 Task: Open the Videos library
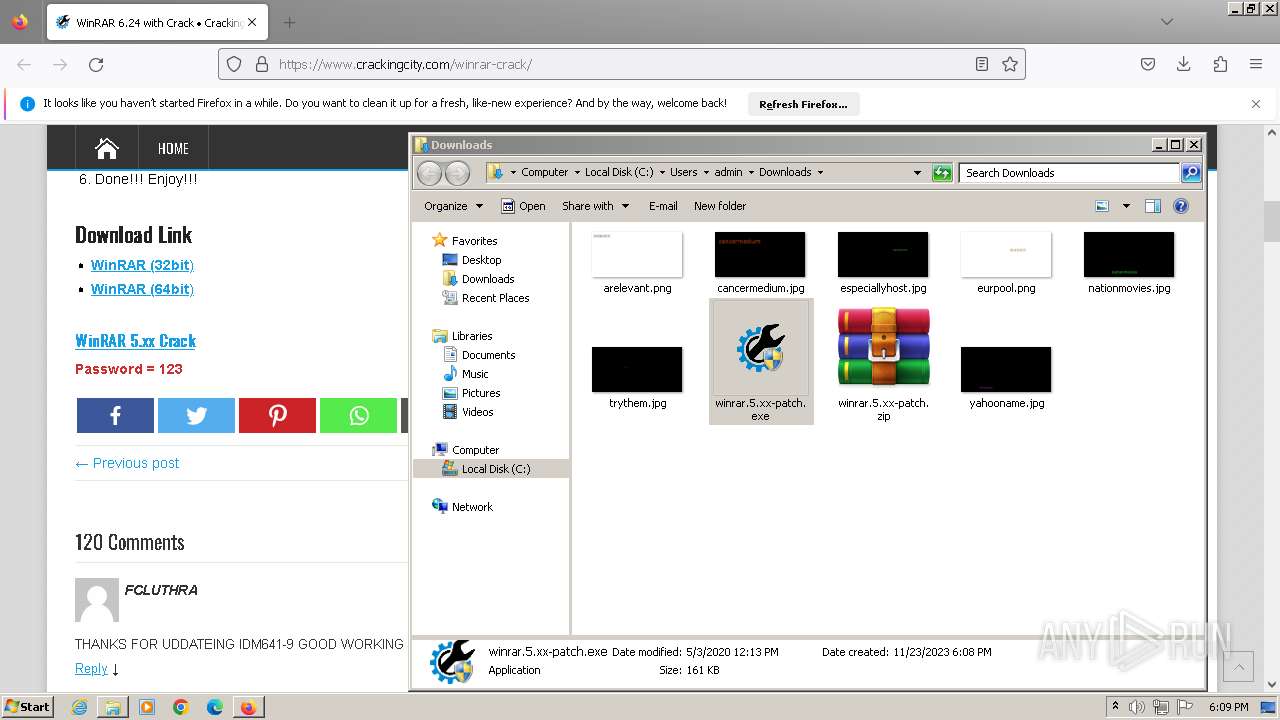coord(477,412)
